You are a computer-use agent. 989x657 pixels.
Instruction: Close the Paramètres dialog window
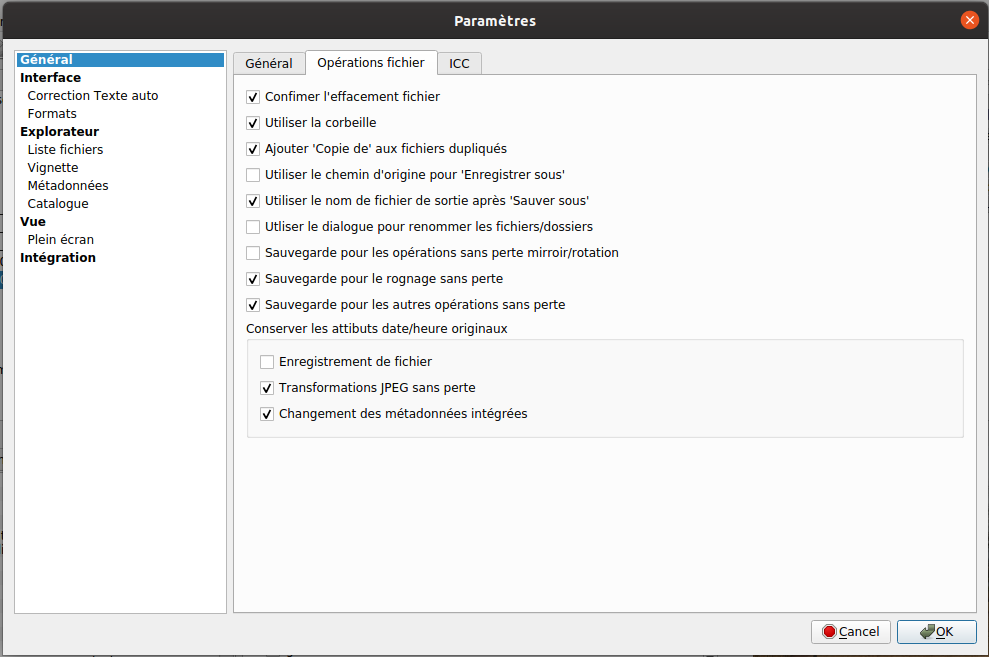[969, 20]
